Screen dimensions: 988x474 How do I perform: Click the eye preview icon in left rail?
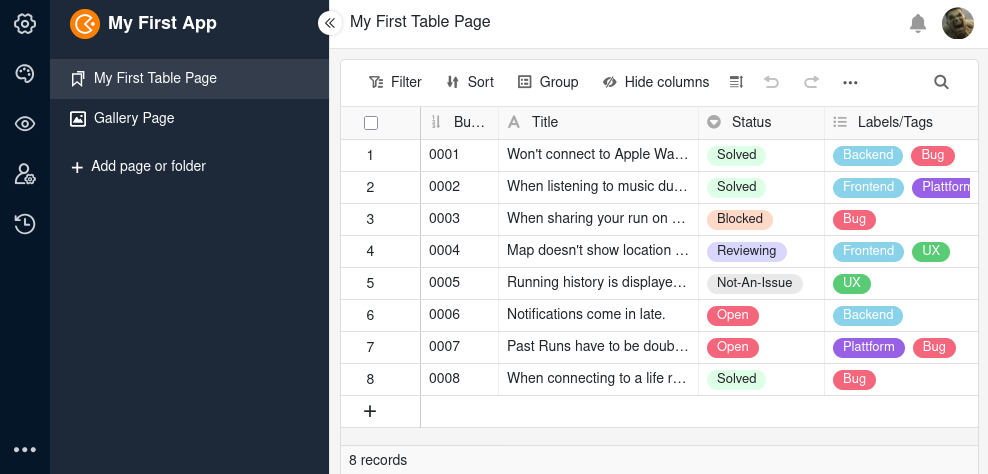point(25,124)
